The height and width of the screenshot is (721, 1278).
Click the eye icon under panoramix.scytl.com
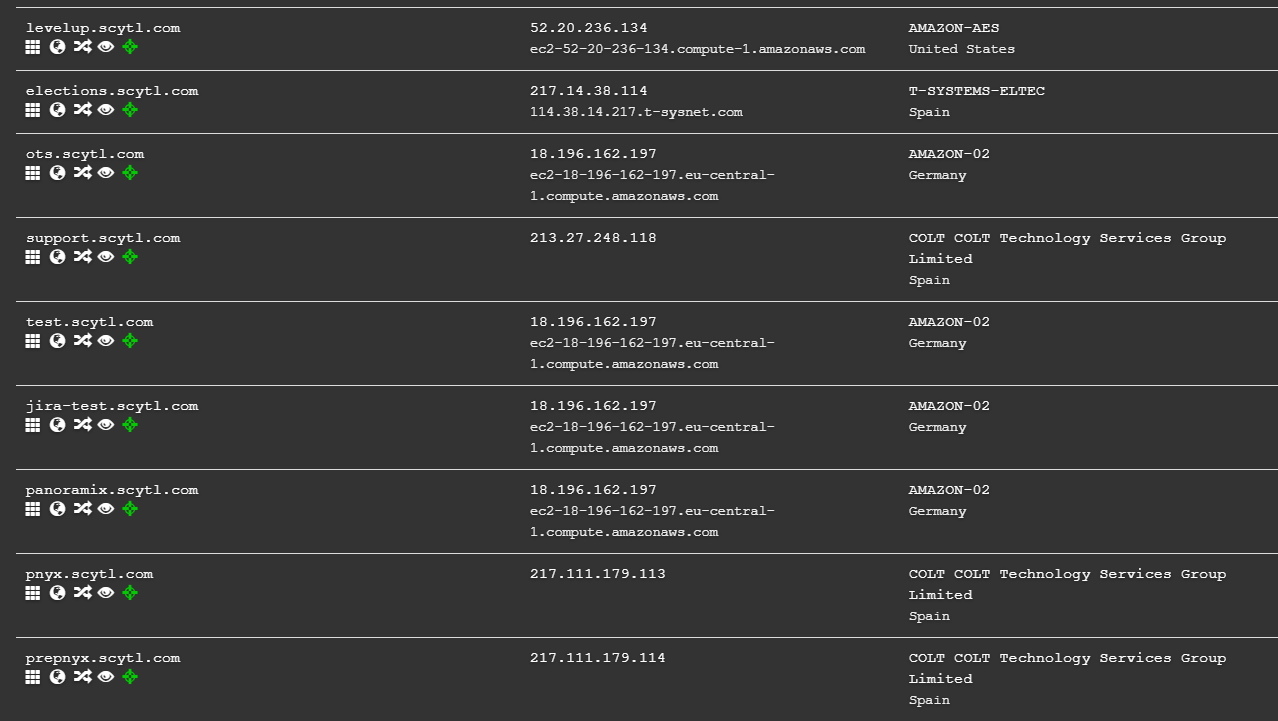pyautogui.click(x=106, y=509)
